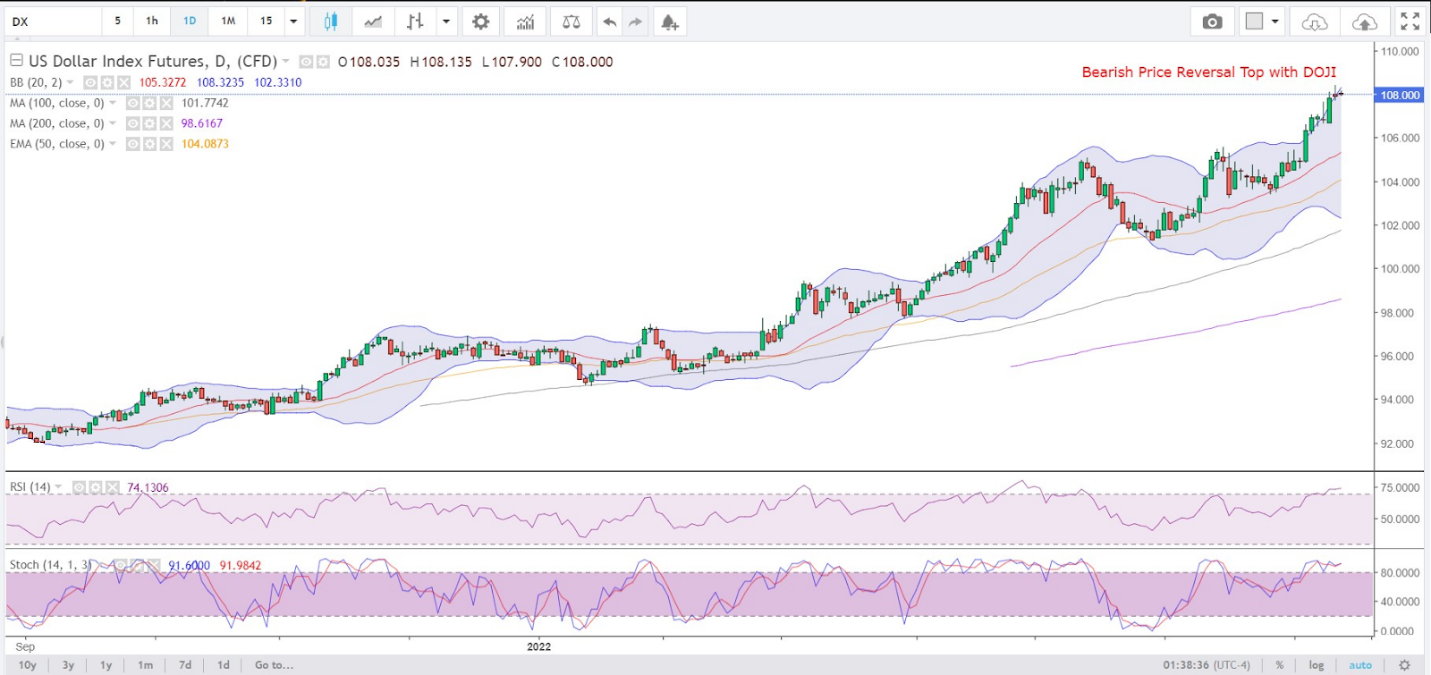The image size is (1431, 675).
Task: Click the compare symbols scales icon
Action: click(x=570, y=21)
